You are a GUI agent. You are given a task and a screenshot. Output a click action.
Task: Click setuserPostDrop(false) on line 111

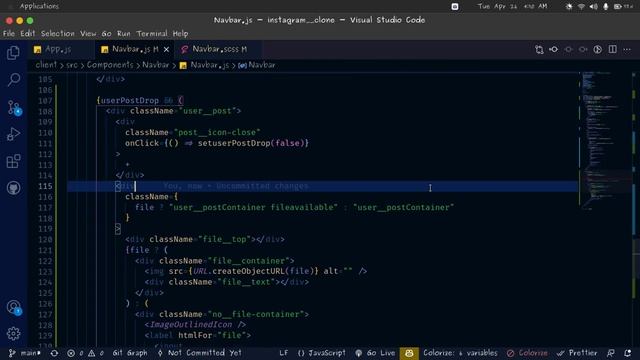click(x=251, y=143)
